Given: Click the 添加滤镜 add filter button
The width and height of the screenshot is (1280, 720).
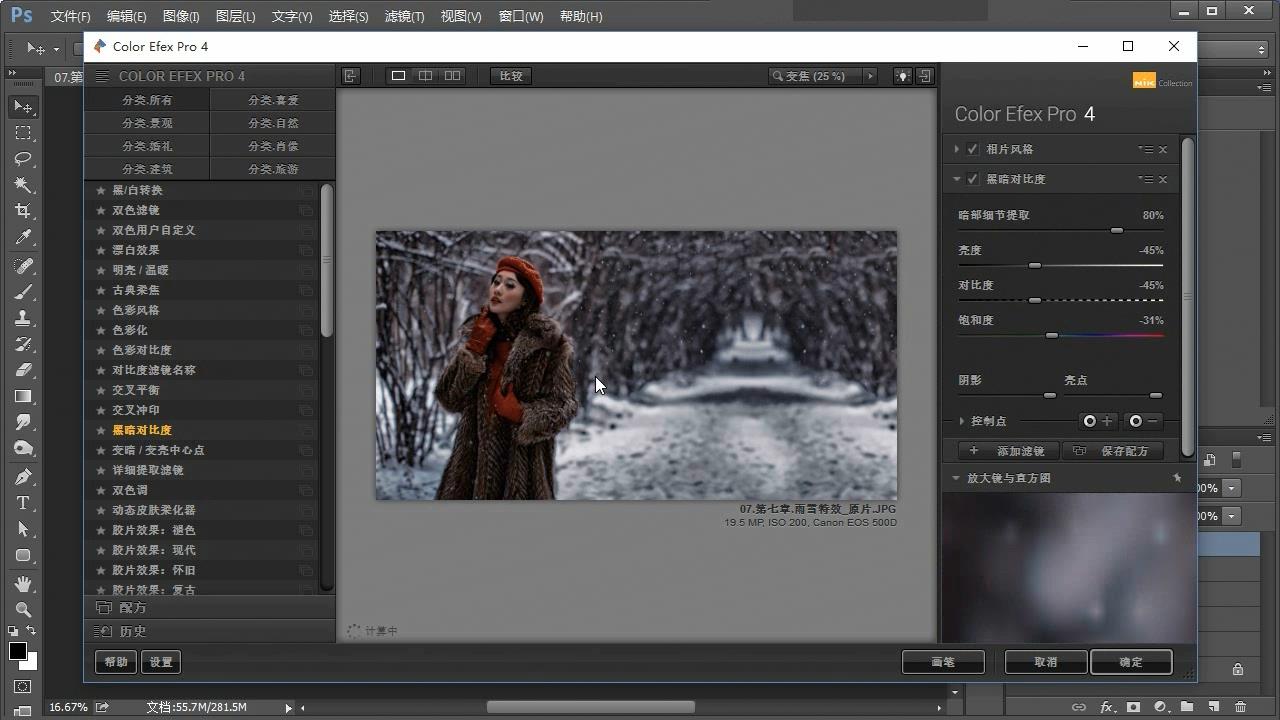Looking at the screenshot, I should (x=1010, y=451).
